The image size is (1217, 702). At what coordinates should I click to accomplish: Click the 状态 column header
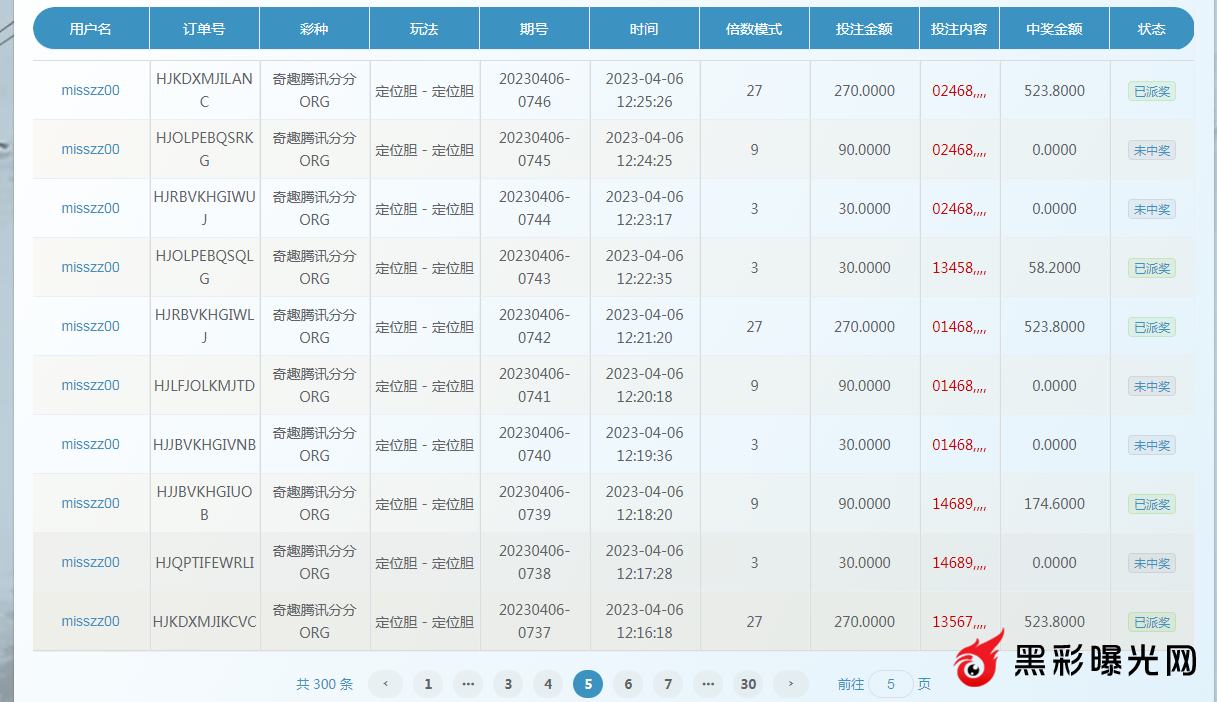click(1151, 29)
